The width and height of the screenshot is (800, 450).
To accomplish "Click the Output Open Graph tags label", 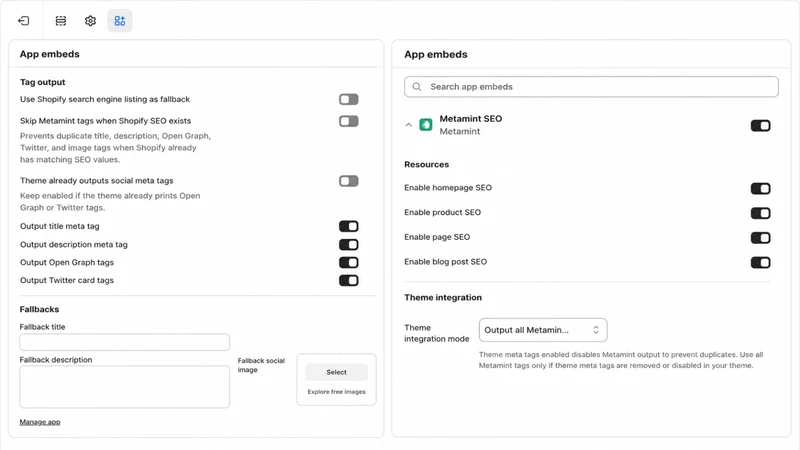I will coord(67,262).
